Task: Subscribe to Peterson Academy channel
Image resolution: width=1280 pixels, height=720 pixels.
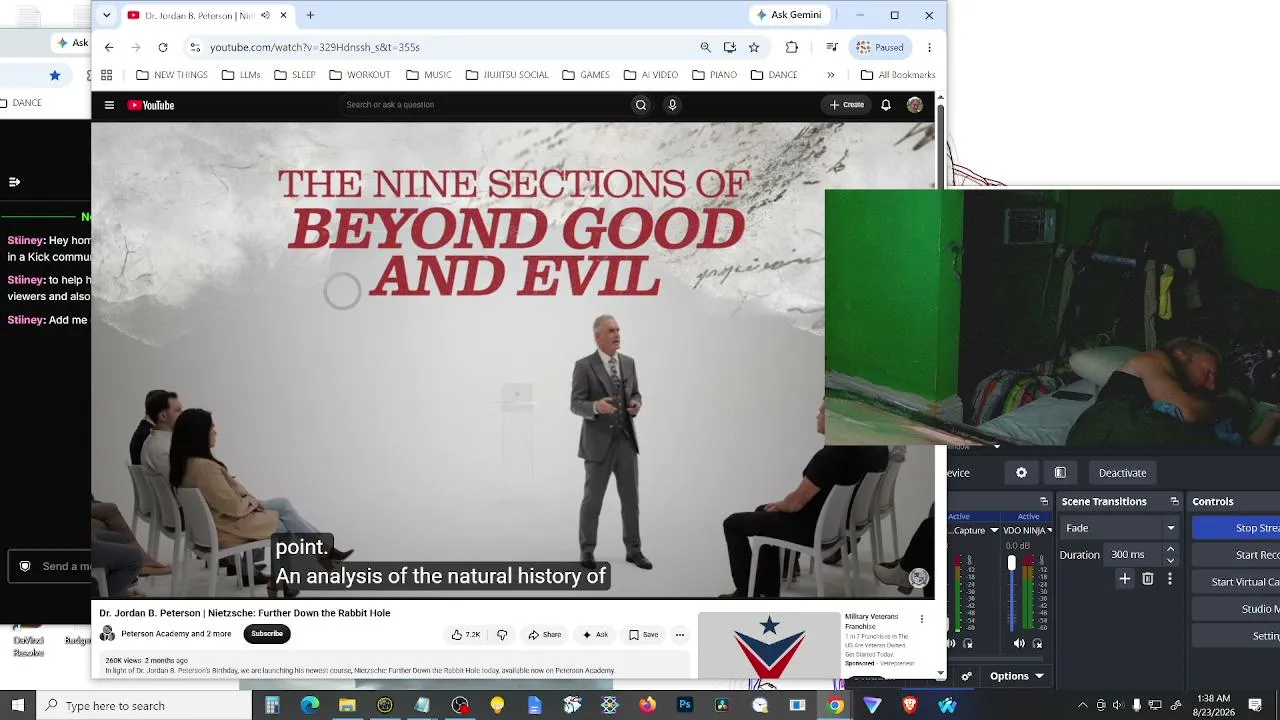Action: pos(267,634)
